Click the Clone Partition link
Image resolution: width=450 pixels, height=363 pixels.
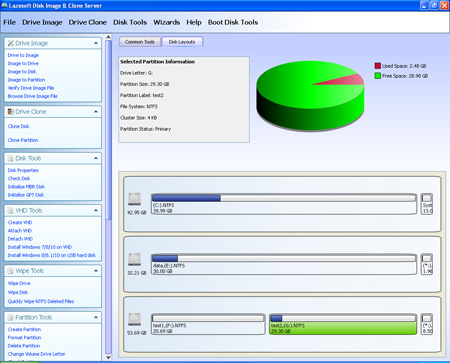click(23, 140)
